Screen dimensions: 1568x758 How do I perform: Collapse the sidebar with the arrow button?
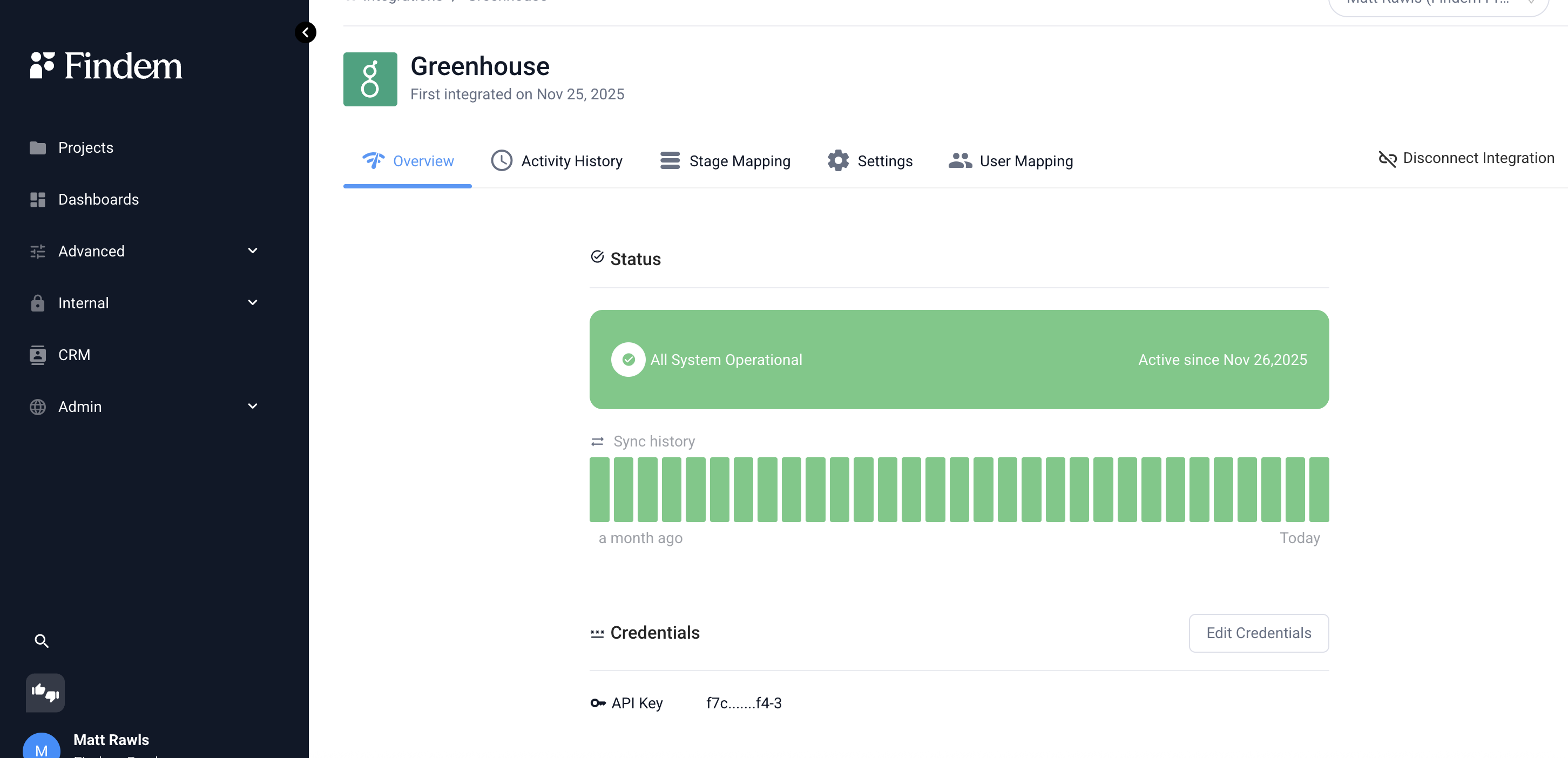[306, 32]
